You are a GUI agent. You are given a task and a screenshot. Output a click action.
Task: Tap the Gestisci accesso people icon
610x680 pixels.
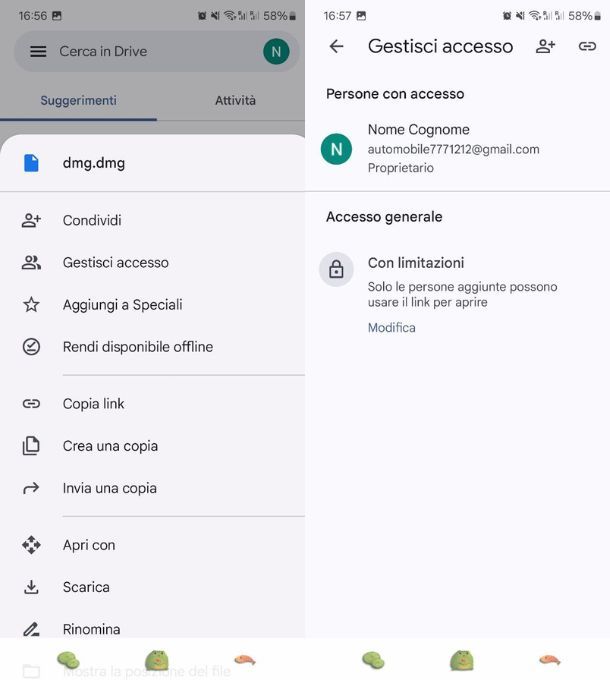click(x=31, y=262)
